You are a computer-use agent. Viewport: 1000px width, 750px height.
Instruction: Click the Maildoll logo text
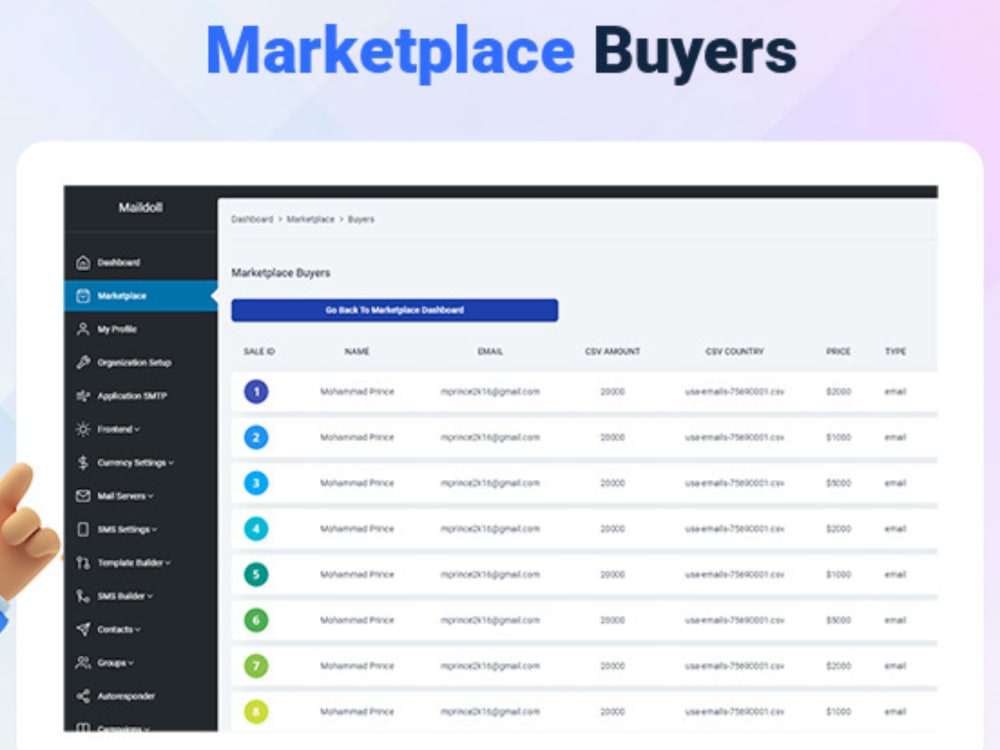click(140, 207)
